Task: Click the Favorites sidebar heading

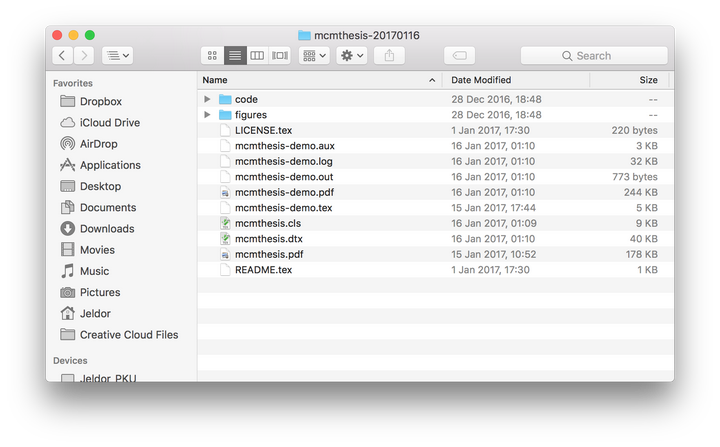Action: pos(73,83)
